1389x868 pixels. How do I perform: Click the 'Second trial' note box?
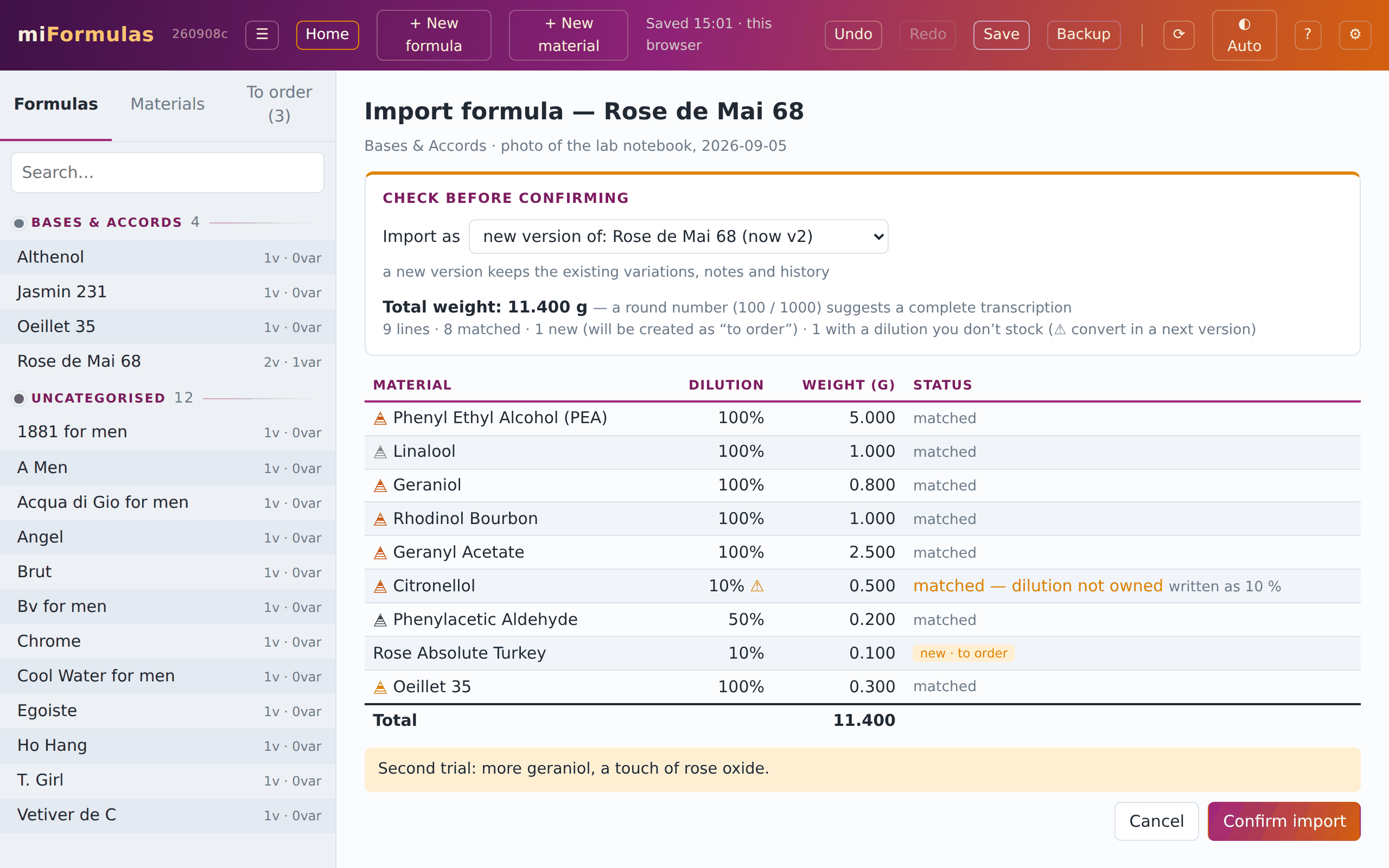(862, 769)
